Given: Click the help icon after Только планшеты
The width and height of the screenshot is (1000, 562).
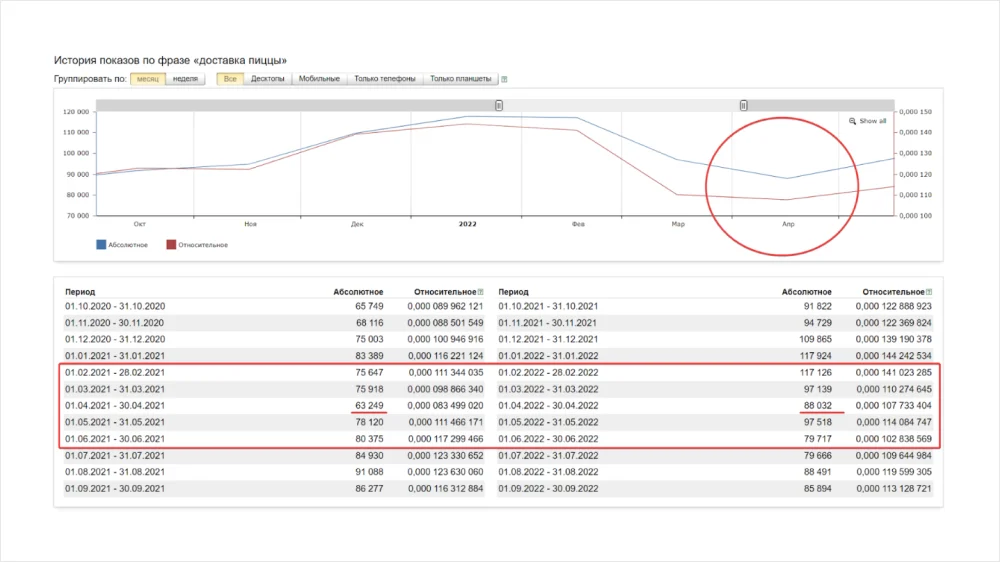Looking at the screenshot, I should coord(504,79).
